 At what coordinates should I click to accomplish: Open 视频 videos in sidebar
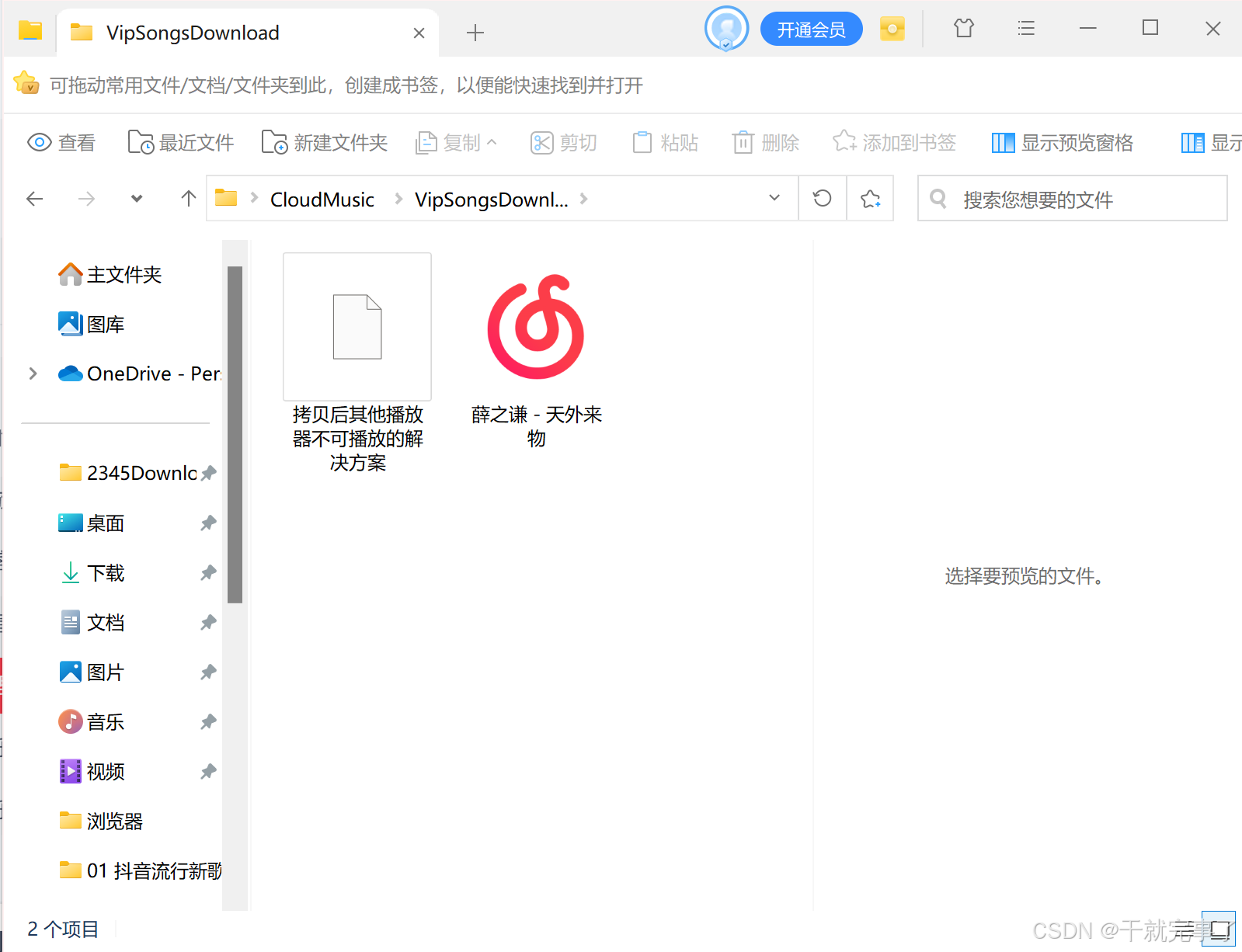(92, 771)
